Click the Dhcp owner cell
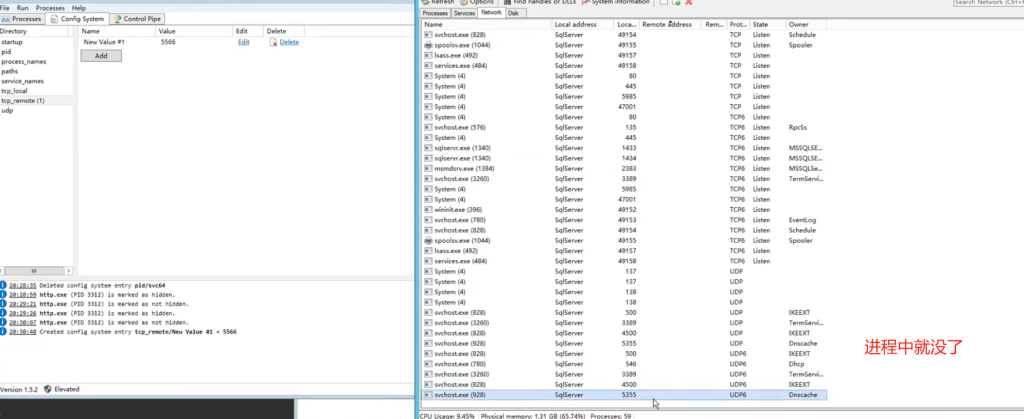Screen dimensions: 1024x419 coord(796,364)
